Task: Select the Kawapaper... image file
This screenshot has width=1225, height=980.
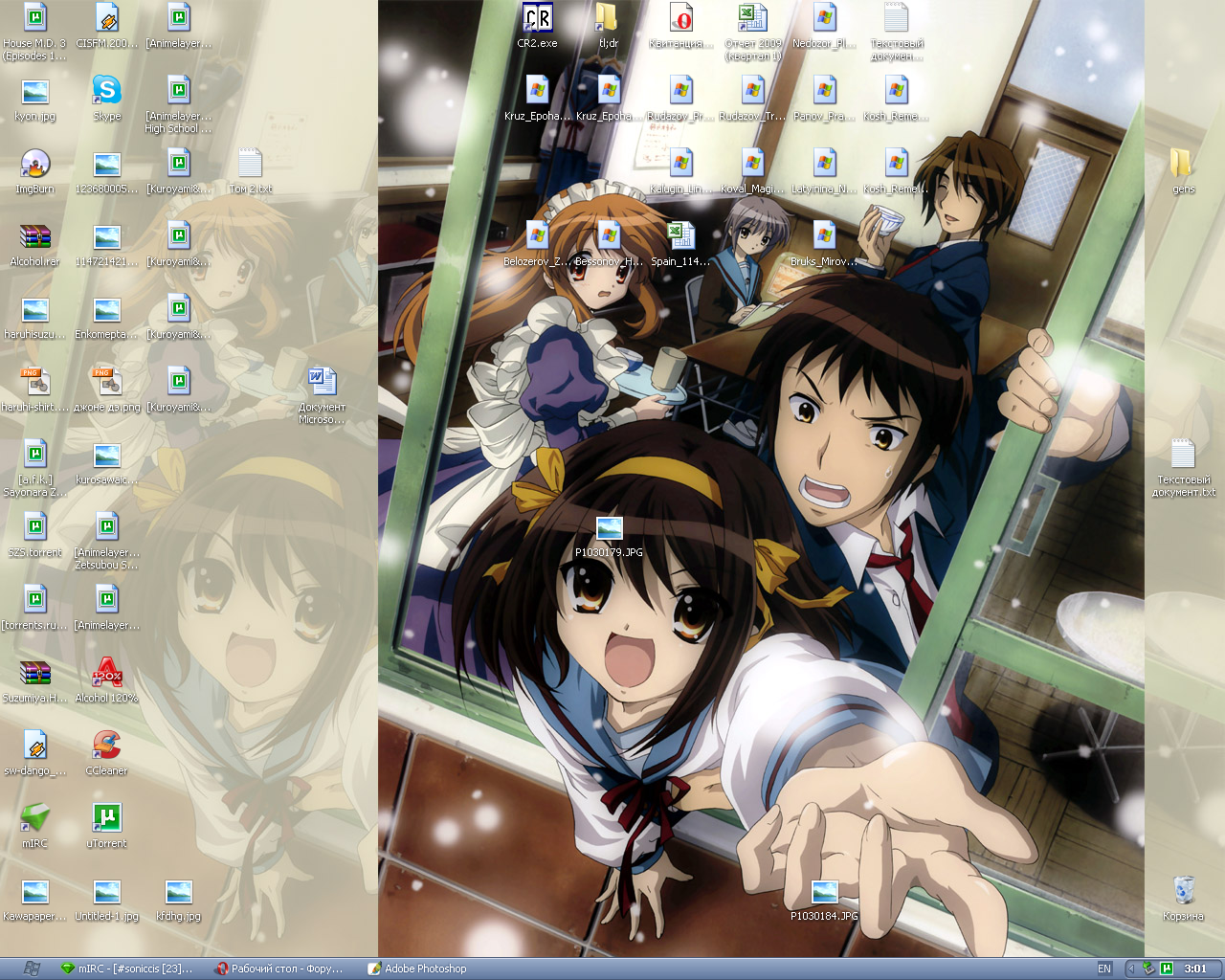Action: pos(35,899)
